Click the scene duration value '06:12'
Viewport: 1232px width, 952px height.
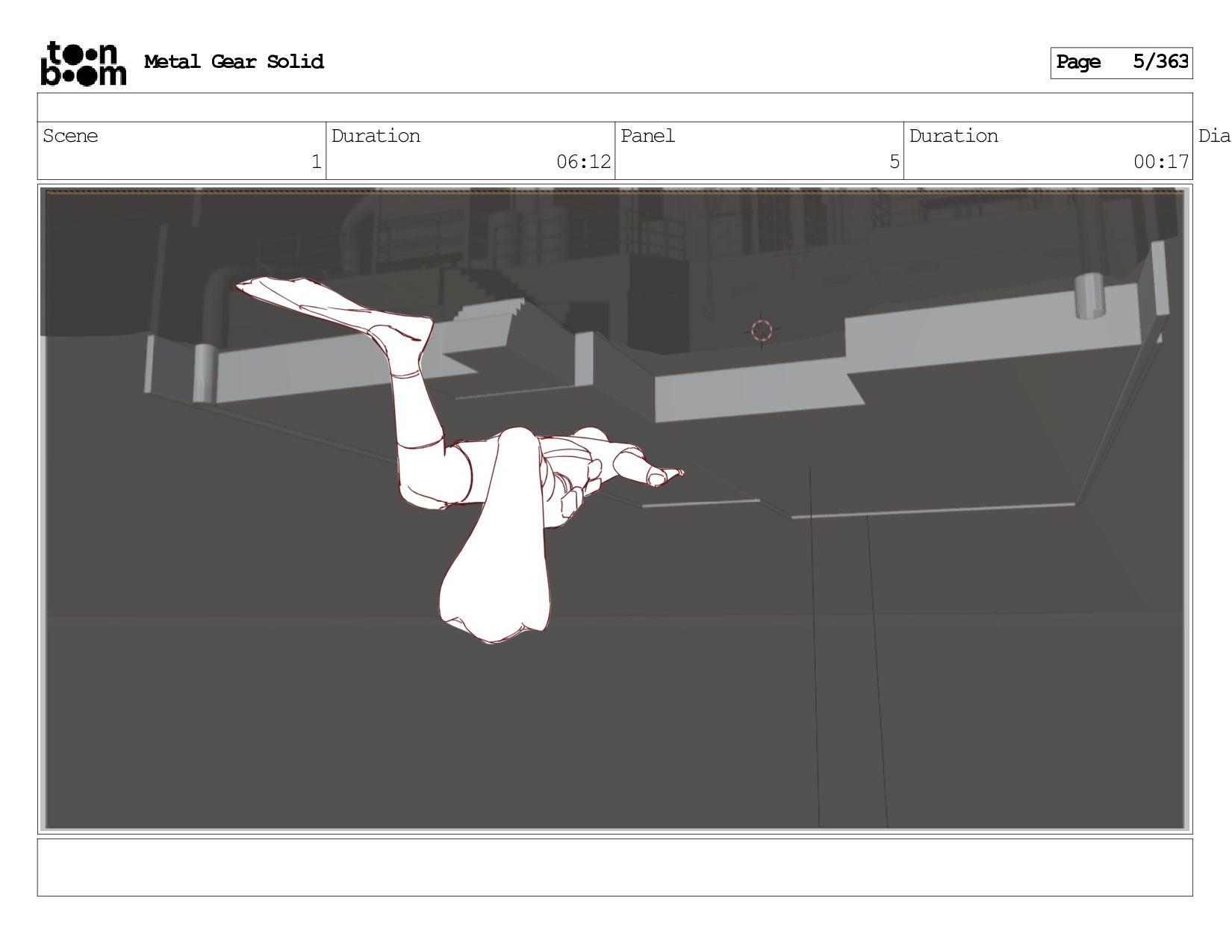coord(583,162)
